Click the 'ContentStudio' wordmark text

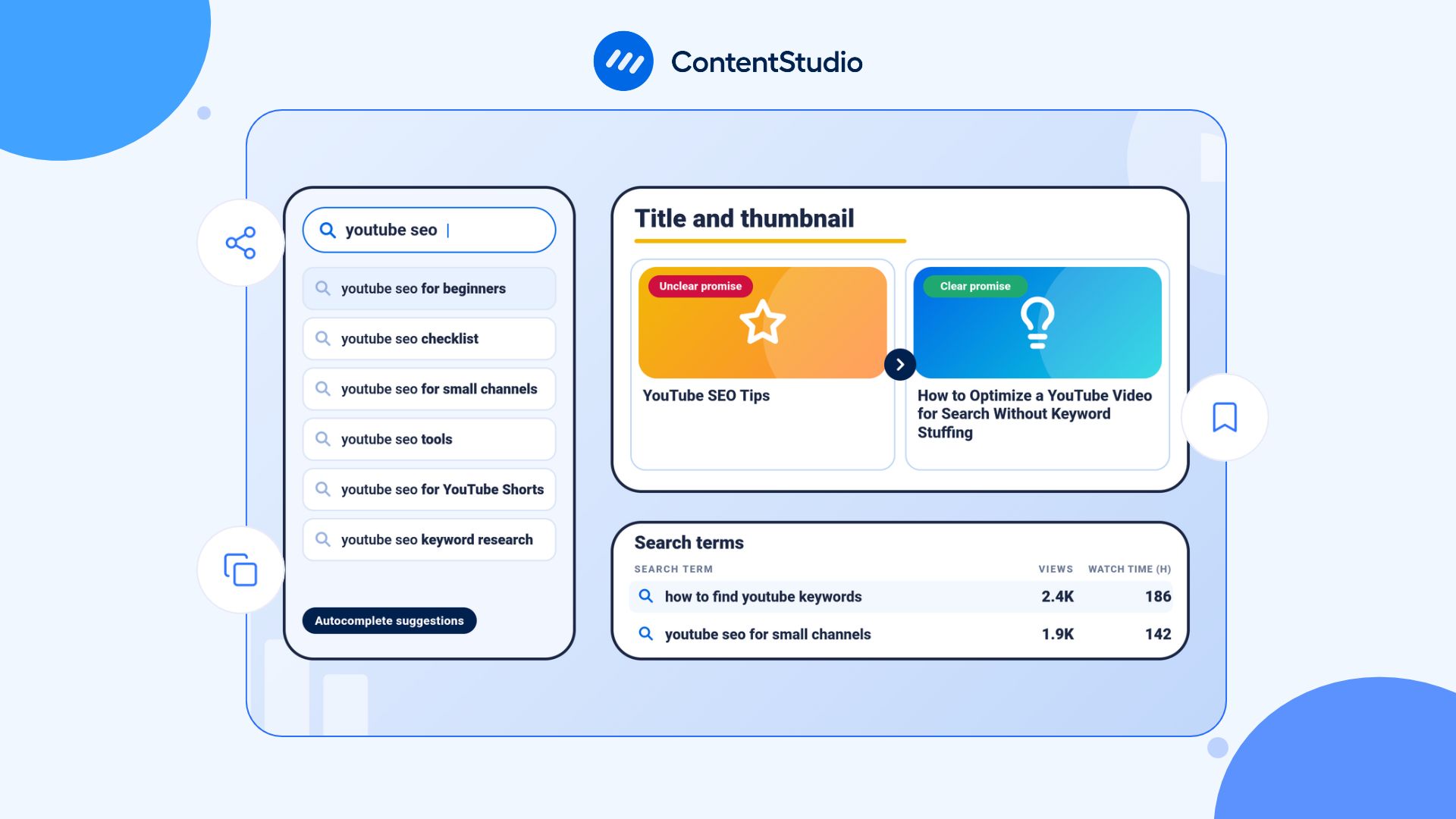[x=767, y=62]
